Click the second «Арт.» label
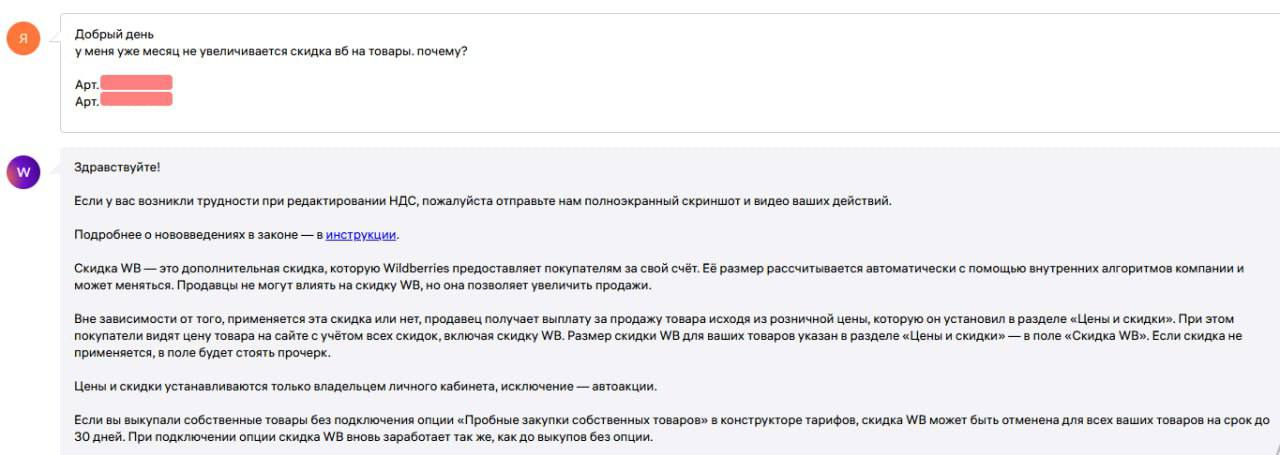1280x455 pixels. click(x=87, y=101)
